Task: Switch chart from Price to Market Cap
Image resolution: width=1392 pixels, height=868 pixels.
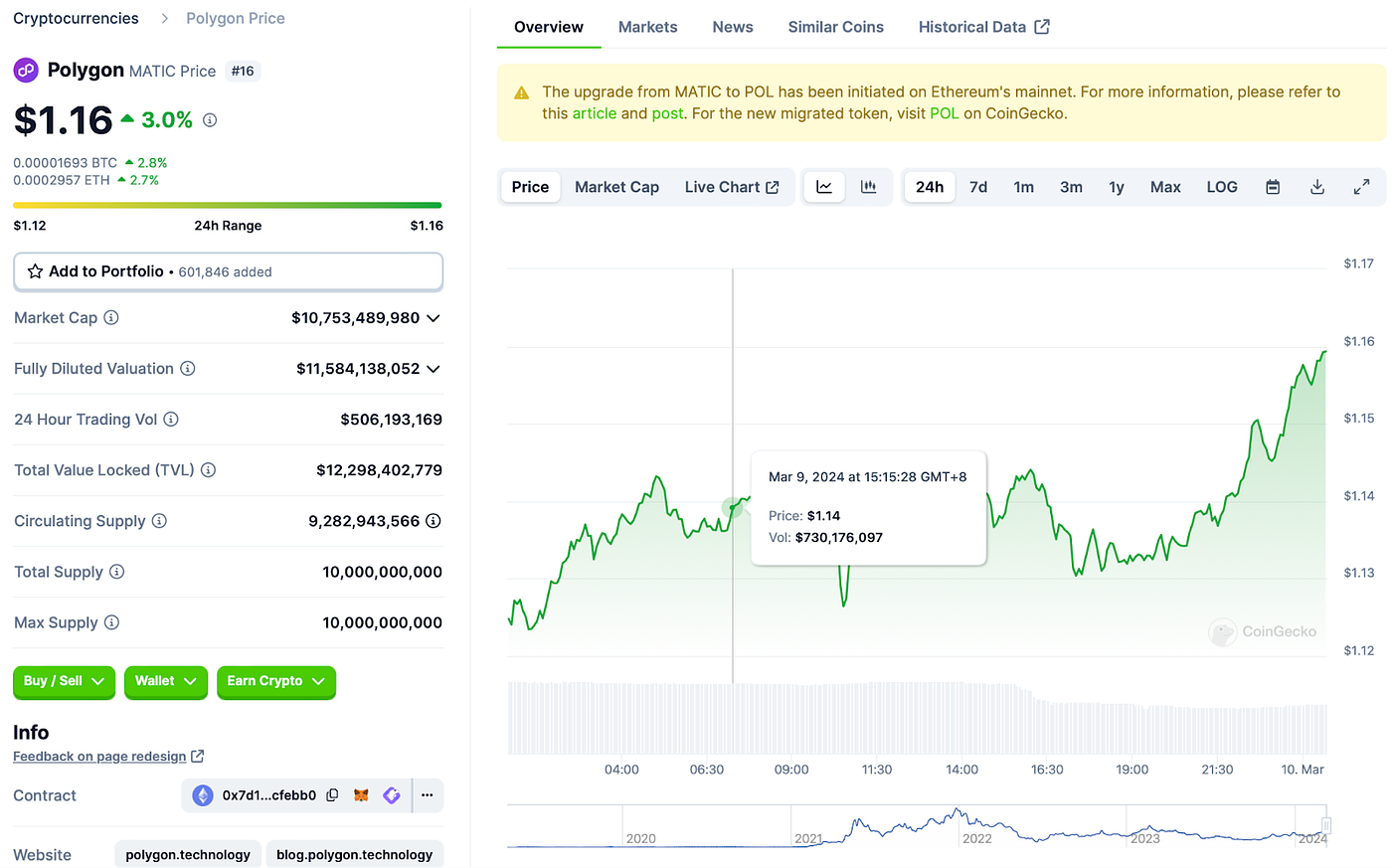Action: (x=616, y=186)
